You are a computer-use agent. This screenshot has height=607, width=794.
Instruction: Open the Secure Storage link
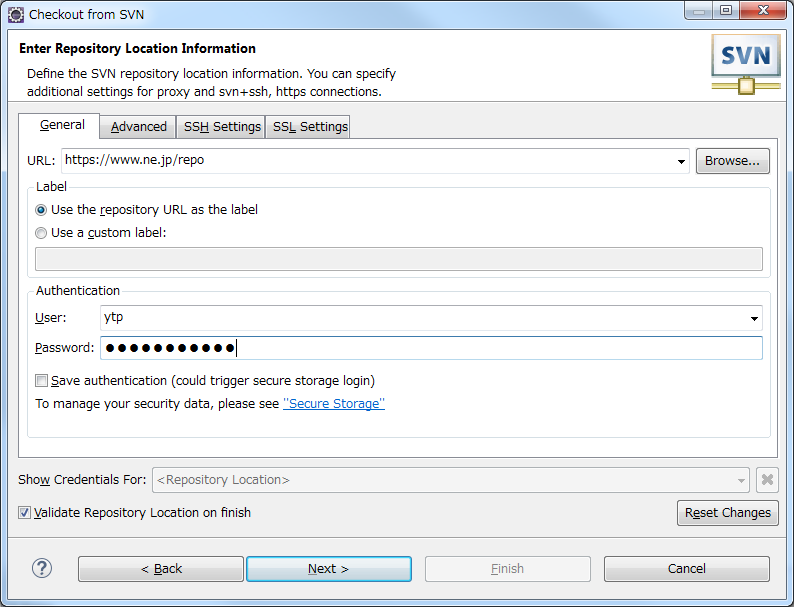[334, 403]
